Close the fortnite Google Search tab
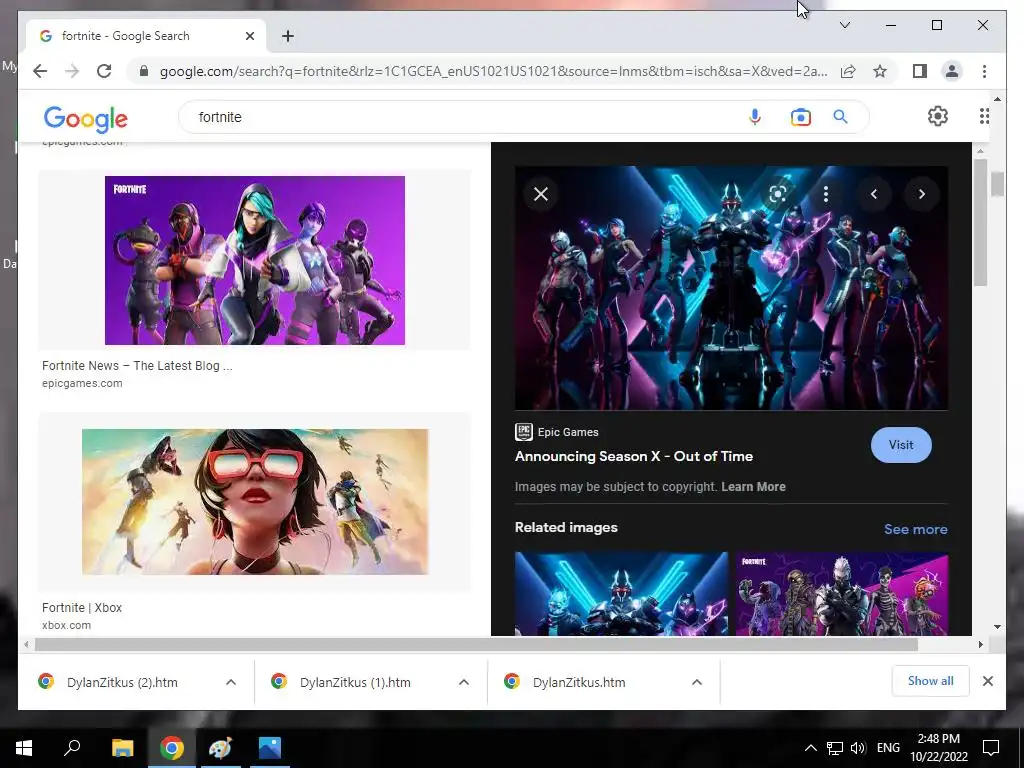The image size is (1024, 768). pos(249,36)
